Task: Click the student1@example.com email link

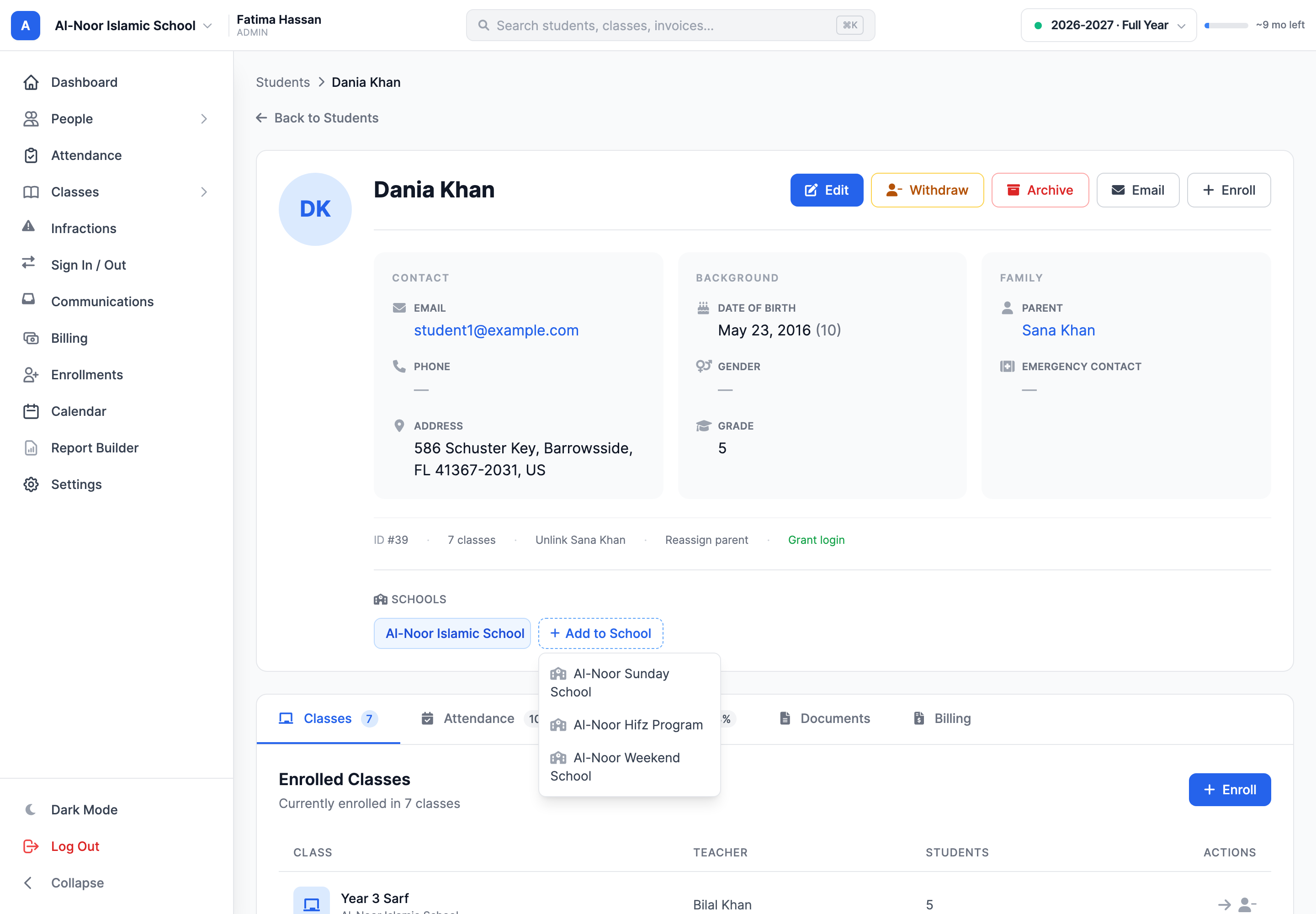Action: coord(496,330)
